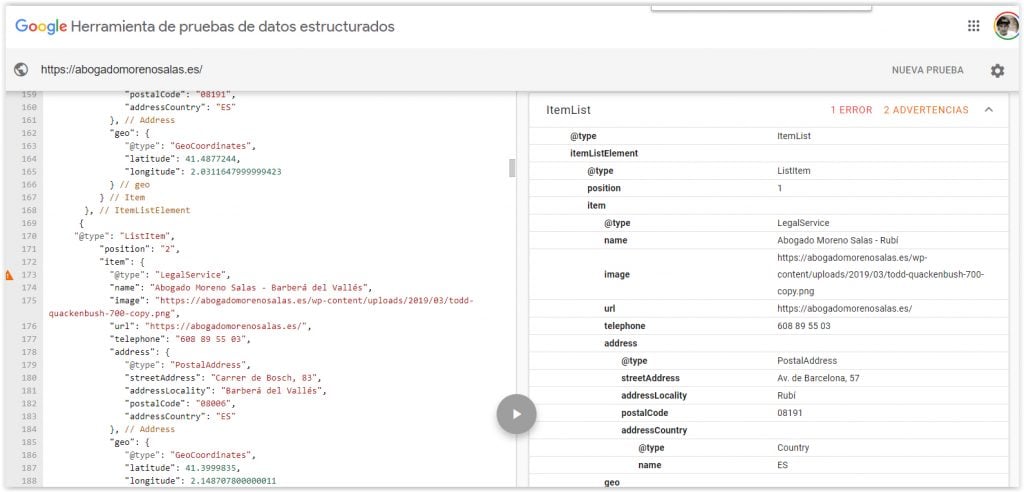1024x492 pixels.
Task: Select name value Abogado Moreno Salas - Rubí
Action: point(838,240)
